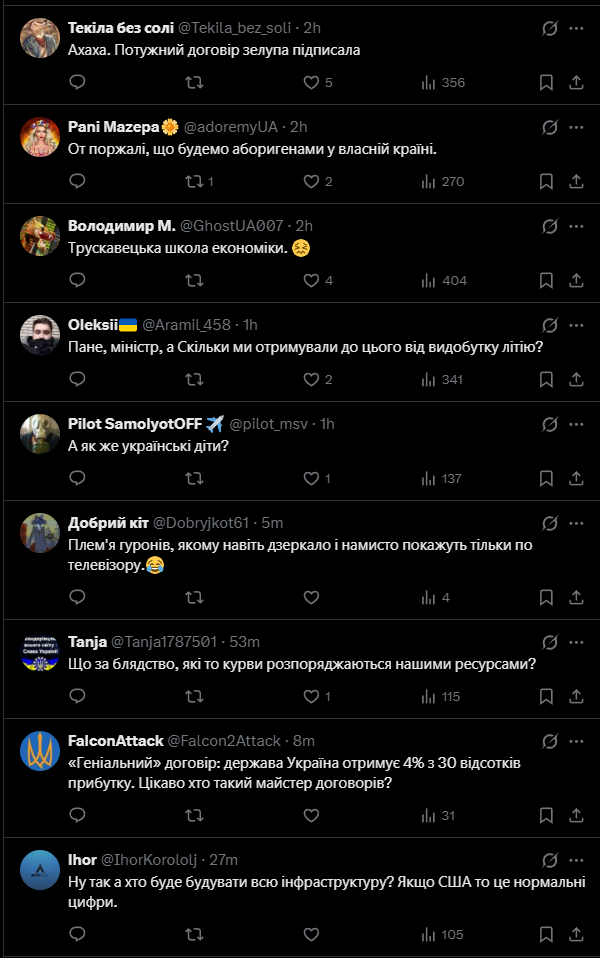Bookmark FalconAttack's tweet

(546, 815)
